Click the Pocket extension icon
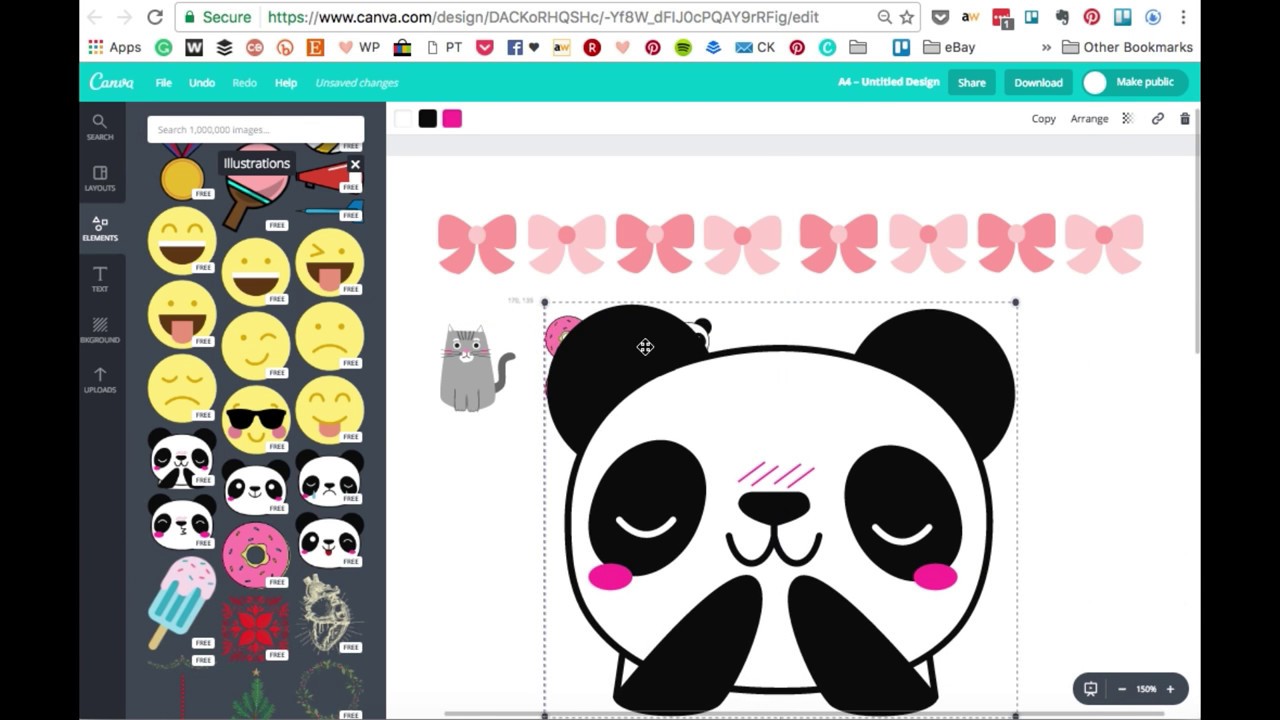Viewport: 1280px width, 720px height. [x=940, y=17]
